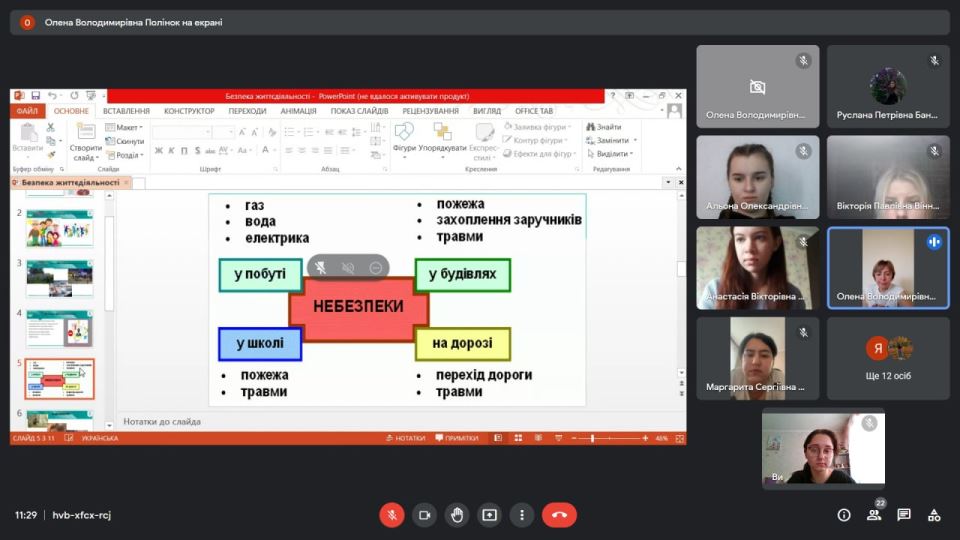This screenshot has width=960, height=540.
Task: Toggle strikethrough formatting in font group
Action: 210,151
